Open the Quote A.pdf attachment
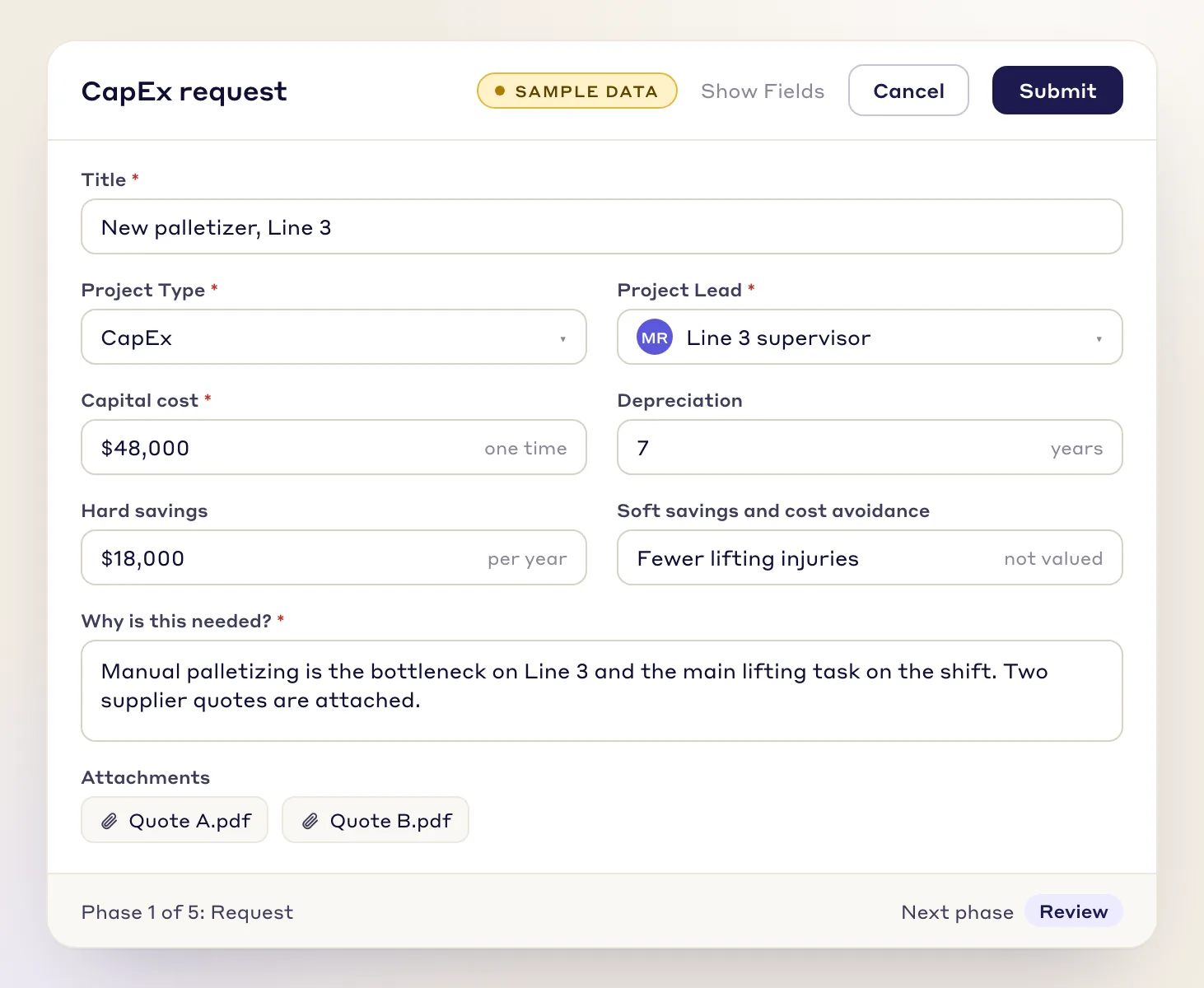This screenshot has width=1204, height=988. pos(175,820)
